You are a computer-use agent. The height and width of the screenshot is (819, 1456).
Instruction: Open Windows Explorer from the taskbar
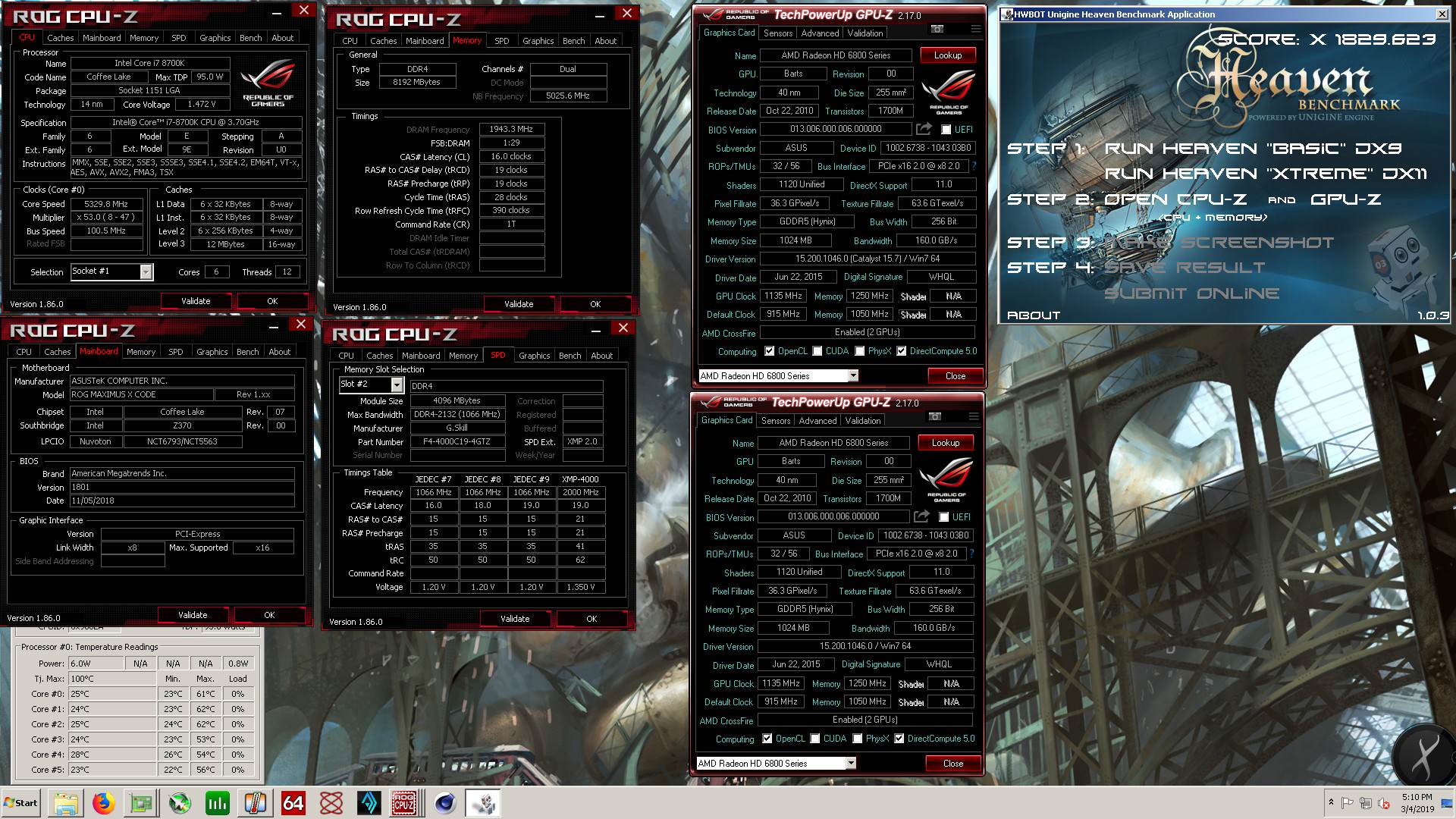[x=66, y=803]
